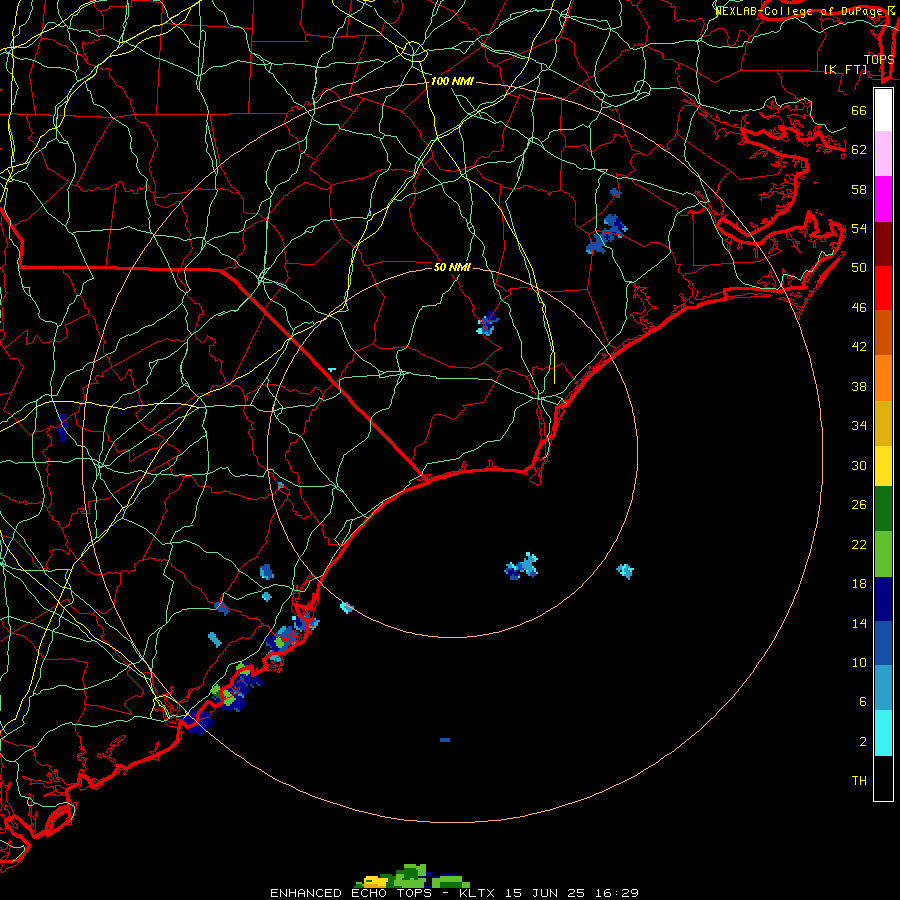
Task: Click the bright red legend swatch
Action: pos(883,288)
